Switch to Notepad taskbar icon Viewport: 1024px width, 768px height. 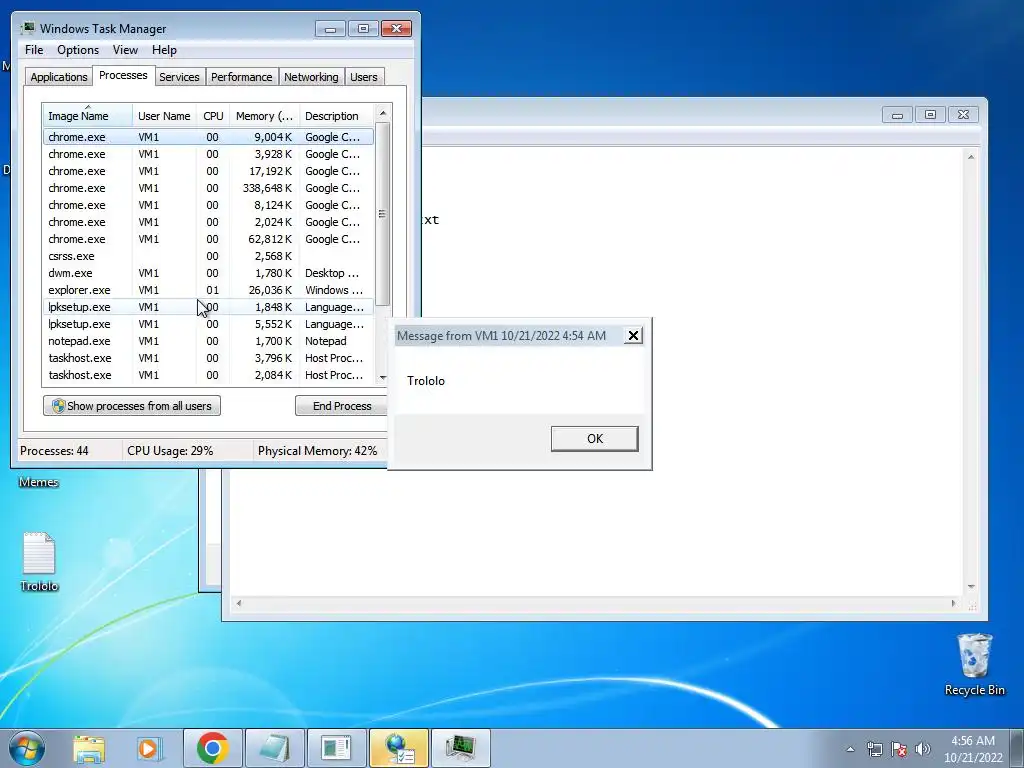[x=274, y=748]
